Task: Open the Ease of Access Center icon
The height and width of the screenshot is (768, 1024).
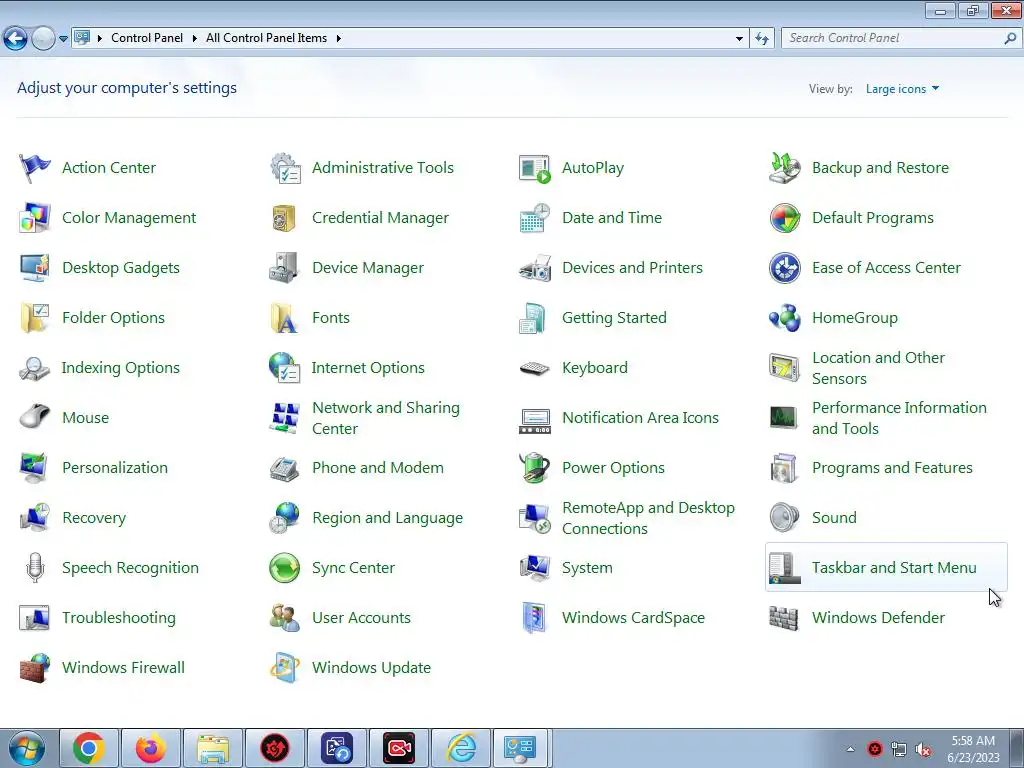Action: coord(784,268)
